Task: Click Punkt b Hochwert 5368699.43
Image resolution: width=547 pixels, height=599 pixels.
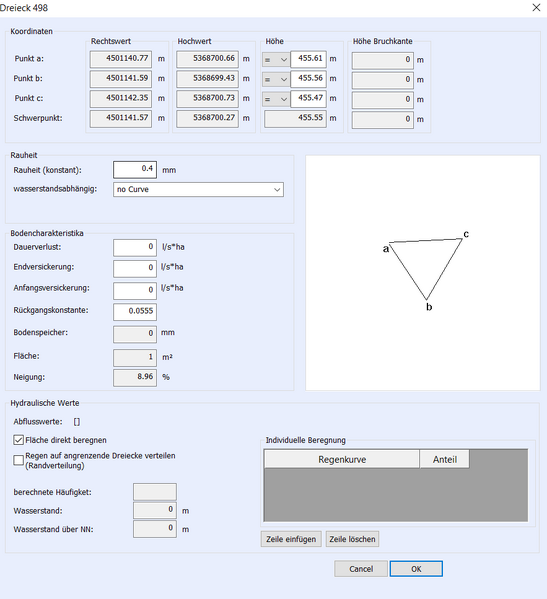Action: click(x=207, y=79)
